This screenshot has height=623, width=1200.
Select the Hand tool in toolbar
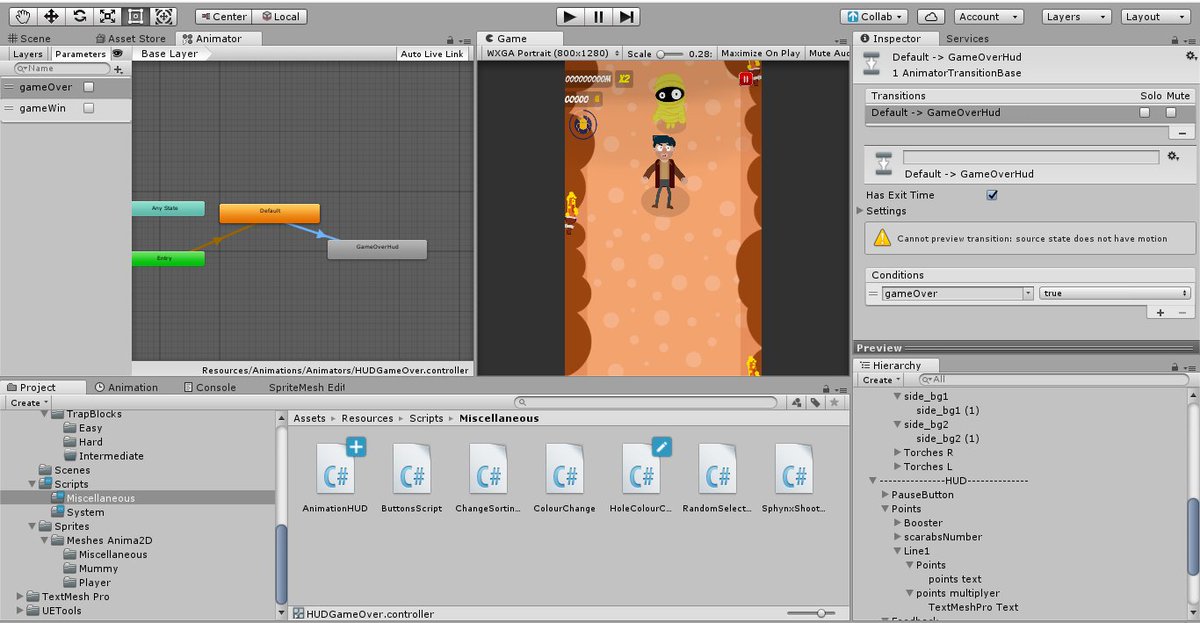(22, 16)
